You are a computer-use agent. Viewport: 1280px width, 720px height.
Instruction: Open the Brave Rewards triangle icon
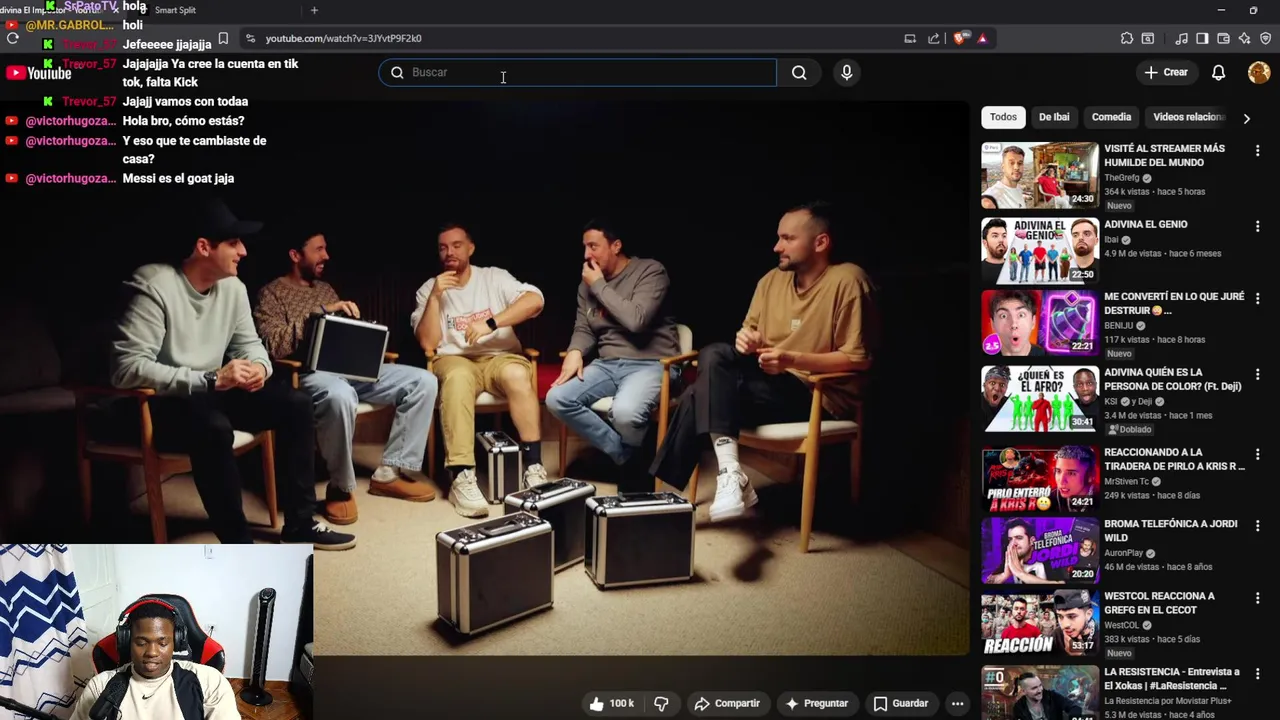click(x=982, y=38)
